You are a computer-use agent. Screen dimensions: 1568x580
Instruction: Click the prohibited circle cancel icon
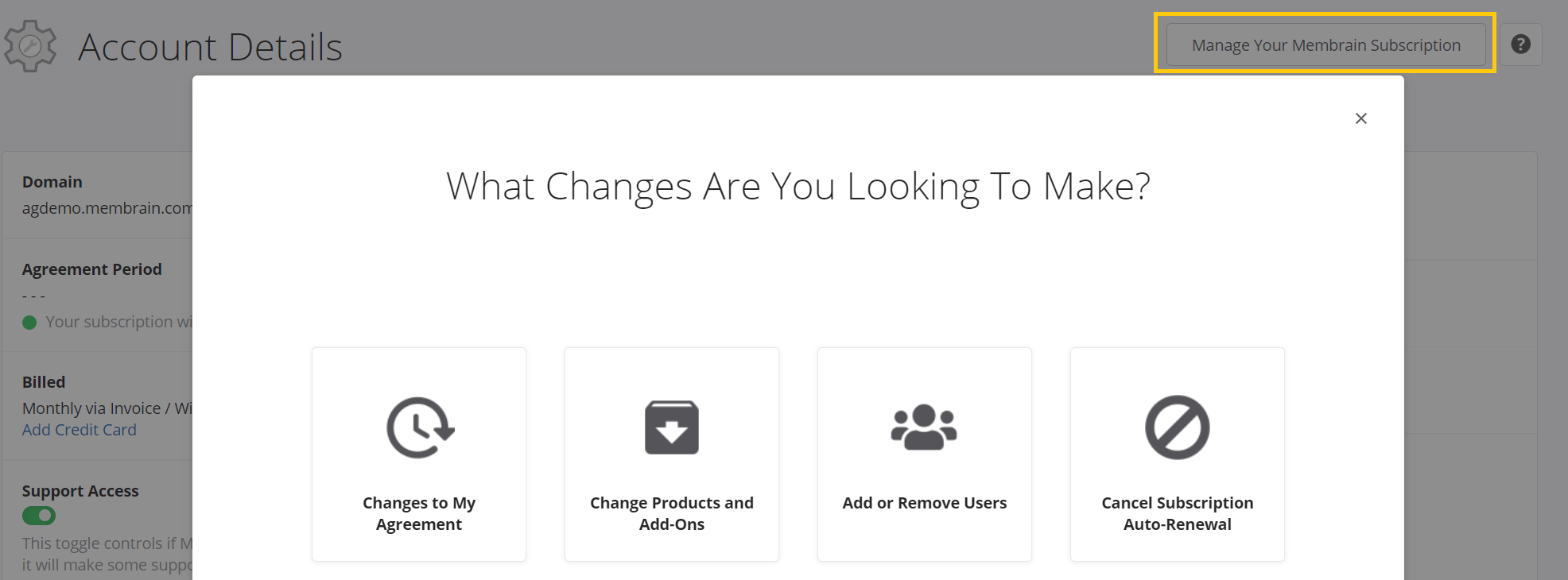[x=1177, y=427]
